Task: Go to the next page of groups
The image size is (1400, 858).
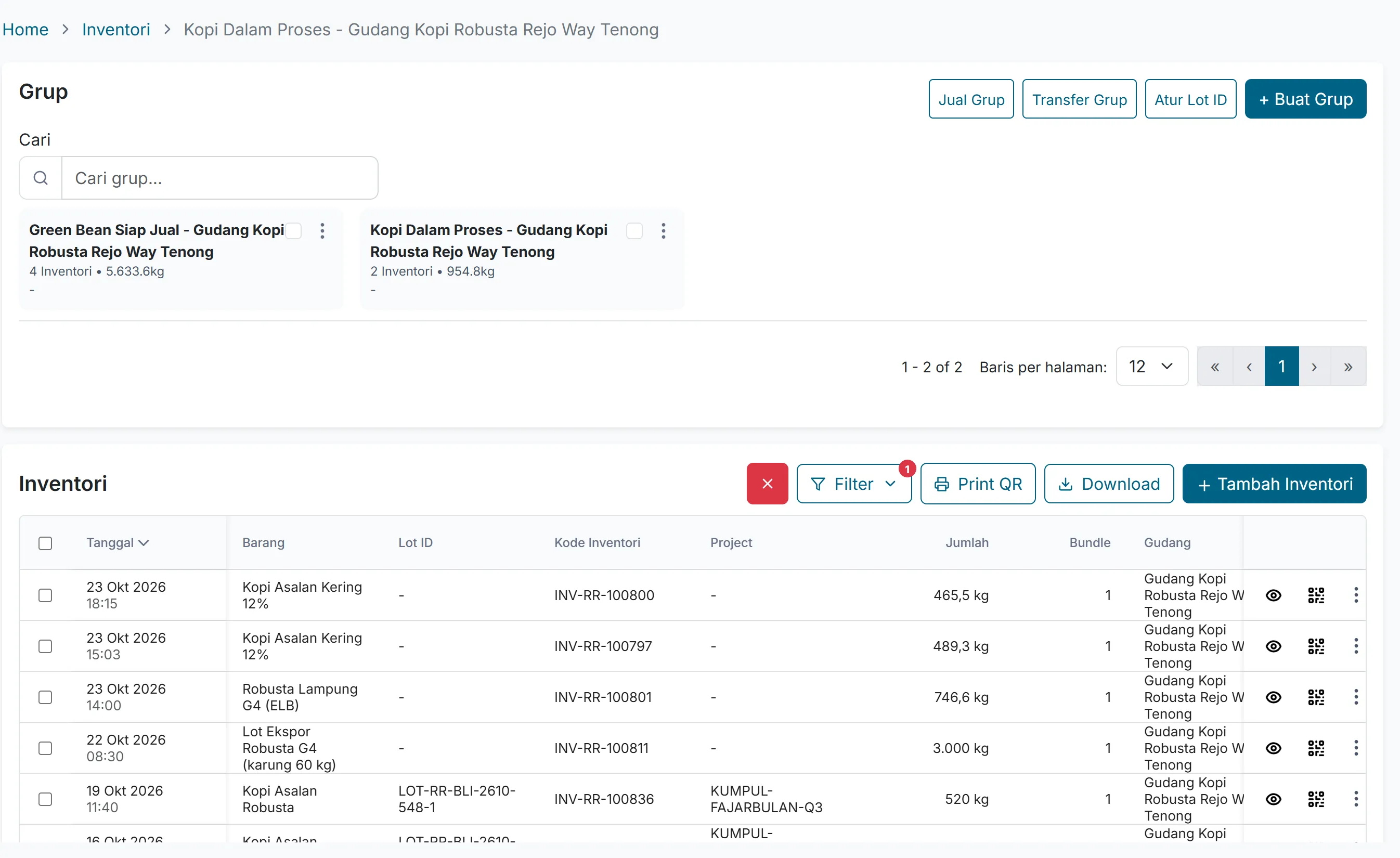Action: (x=1314, y=367)
